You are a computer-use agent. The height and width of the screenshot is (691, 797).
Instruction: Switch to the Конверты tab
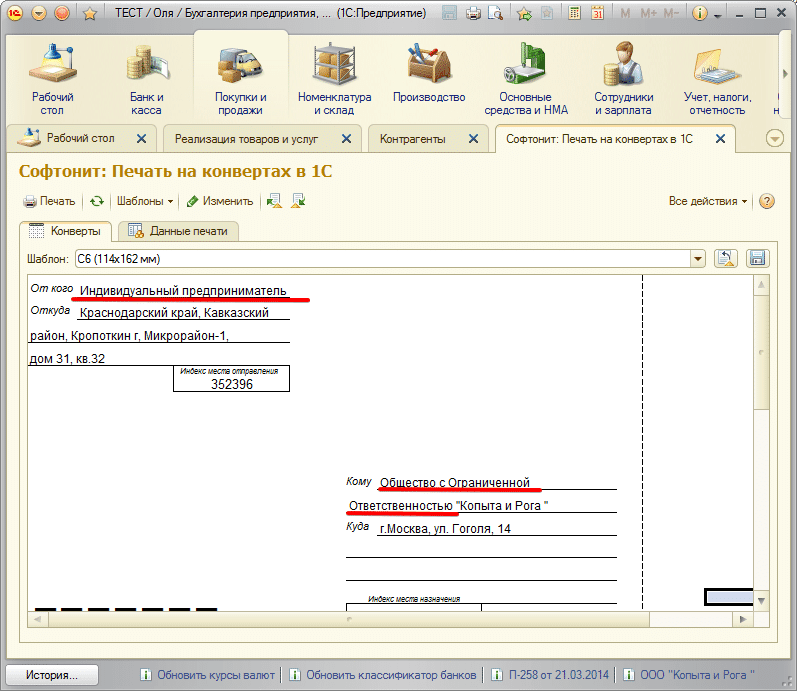click(x=66, y=231)
